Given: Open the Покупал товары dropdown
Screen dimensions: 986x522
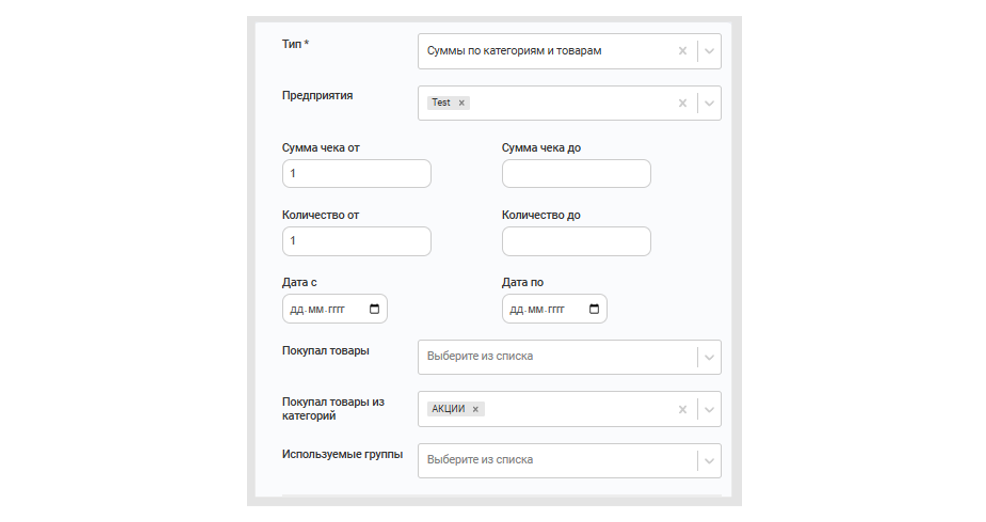Looking at the screenshot, I should 569,357.
